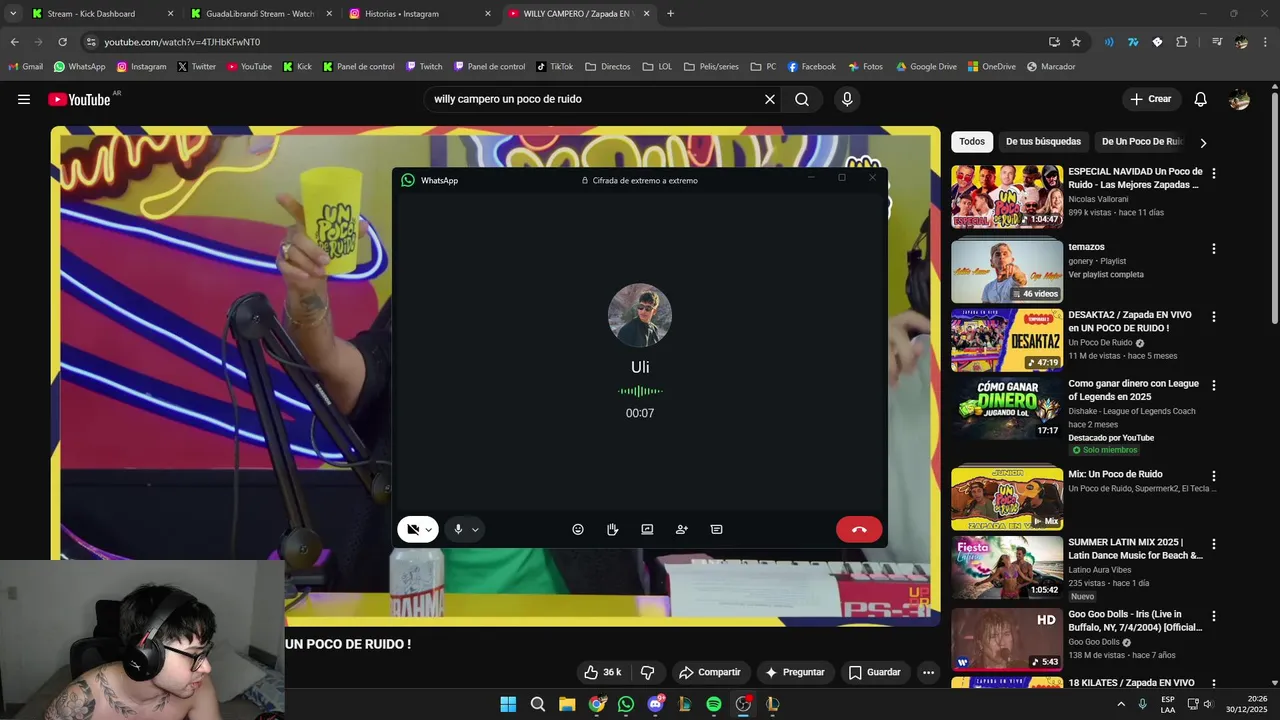Turn on camera in WhatsApp call
This screenshot has height=720, width=1280.
pyautogui.click(x=412, y=529)
